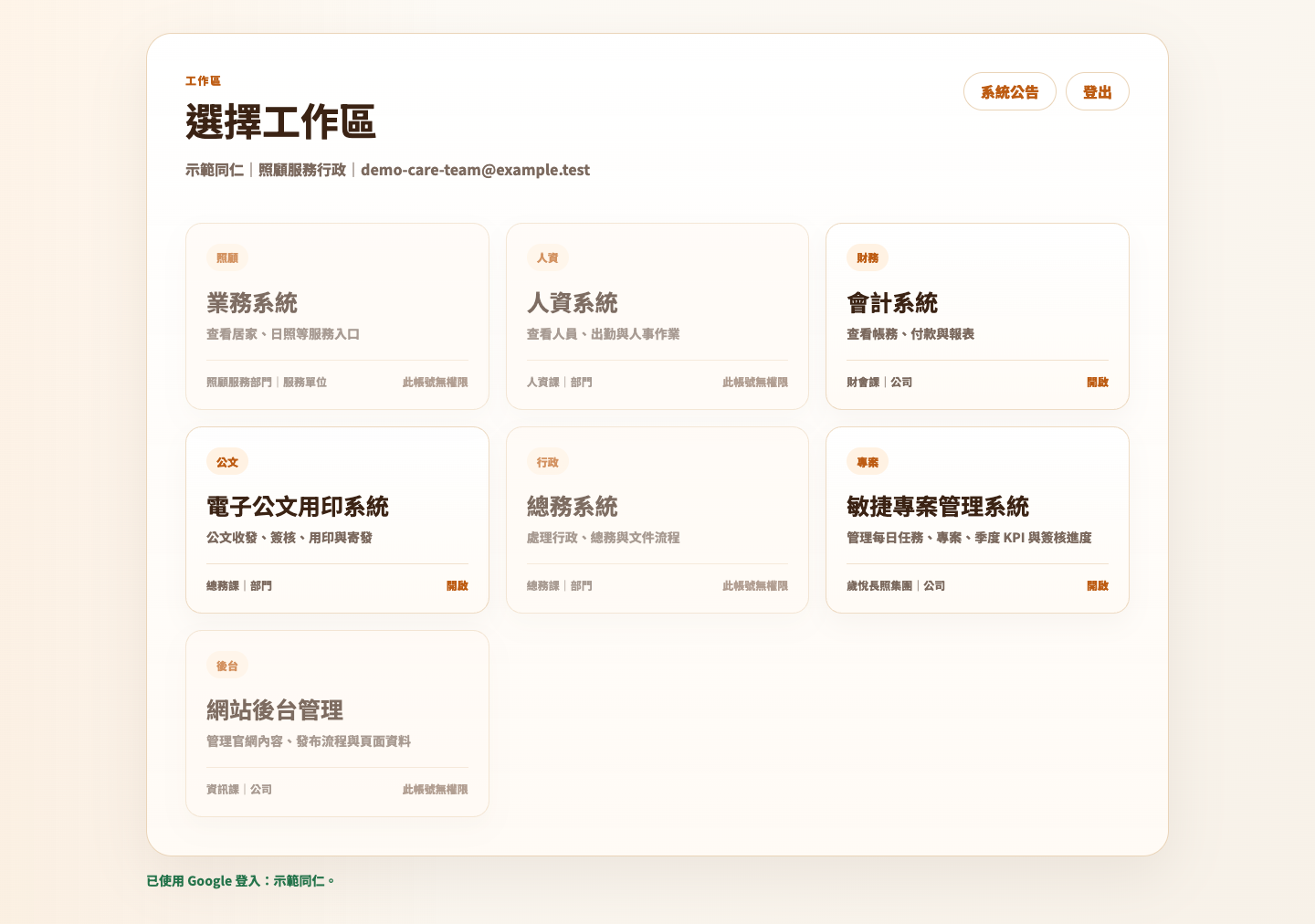
Task: Click the 已使用 Google 登入 status message
Action: pyautogui.click(x=241, y=881)
